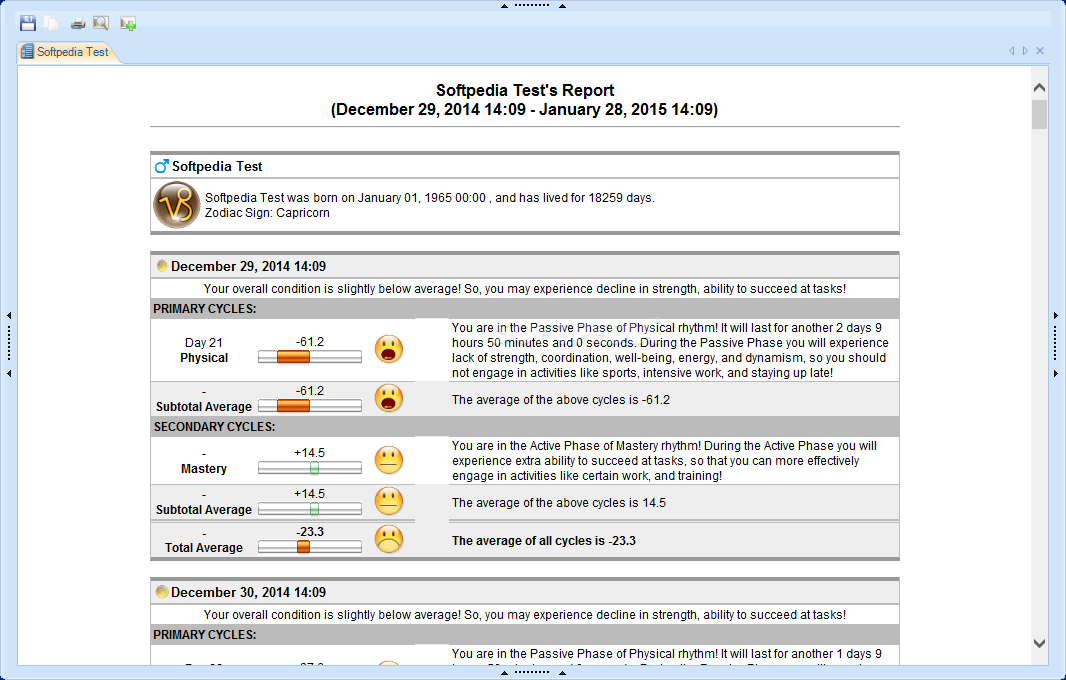The height and width of the screenshot is (680, 1066).
Task: Go to the previous tab with the left arrow
Action: pyautogui.click(x=1012, y=51)
